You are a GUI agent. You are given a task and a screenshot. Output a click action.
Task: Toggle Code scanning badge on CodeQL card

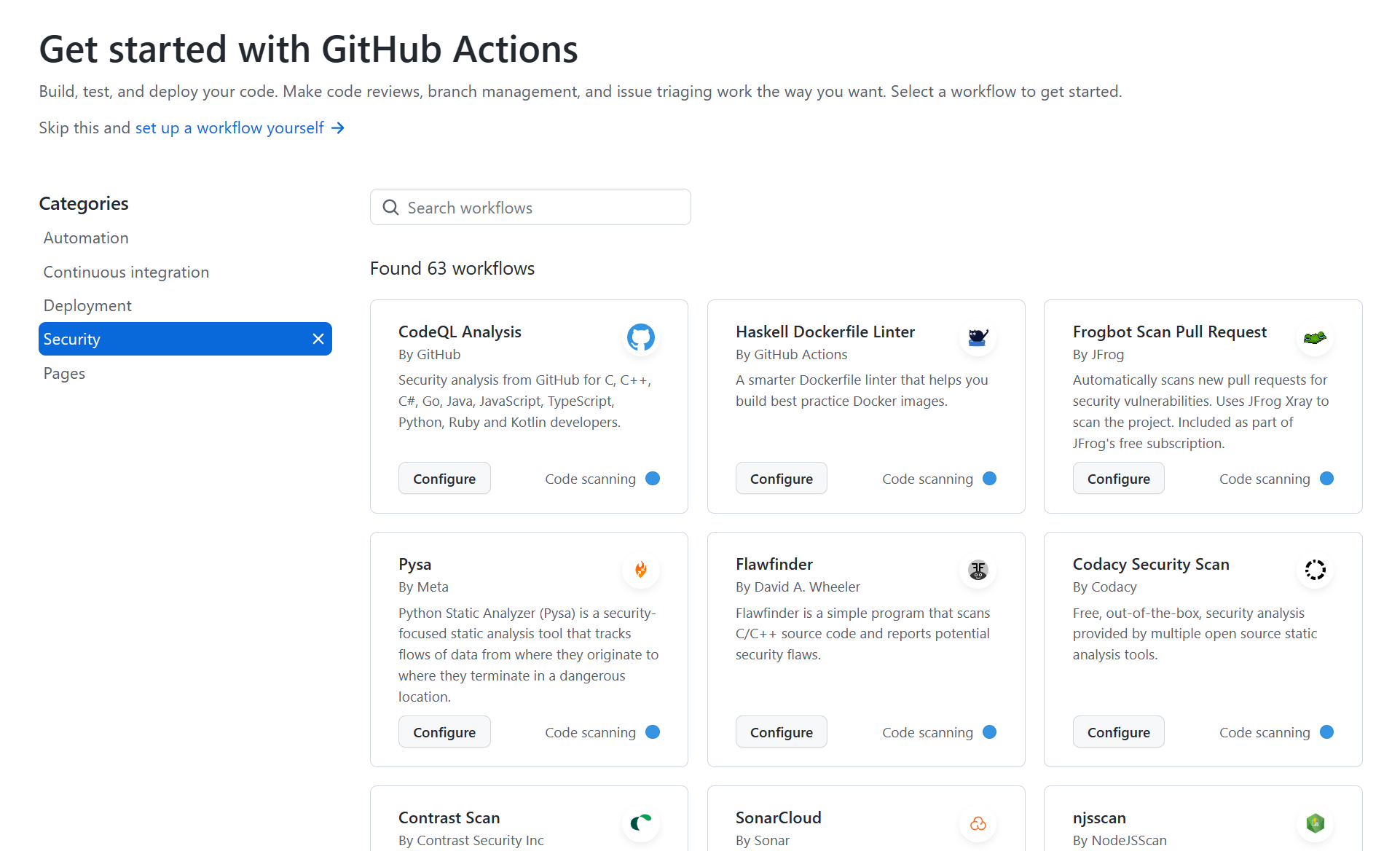[652, 479]
